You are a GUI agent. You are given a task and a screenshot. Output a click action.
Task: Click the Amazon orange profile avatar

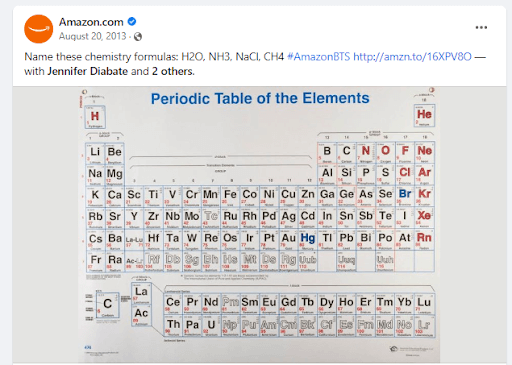(x=39, y=29)
